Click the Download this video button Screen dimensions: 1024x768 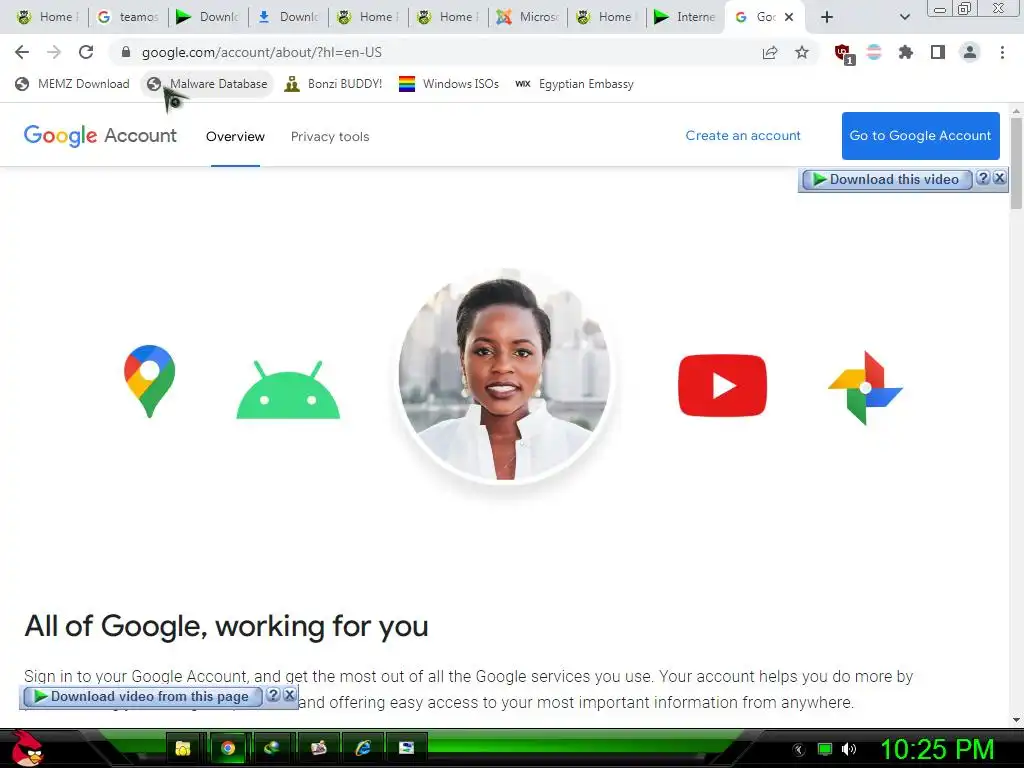[x=887, y=179]
